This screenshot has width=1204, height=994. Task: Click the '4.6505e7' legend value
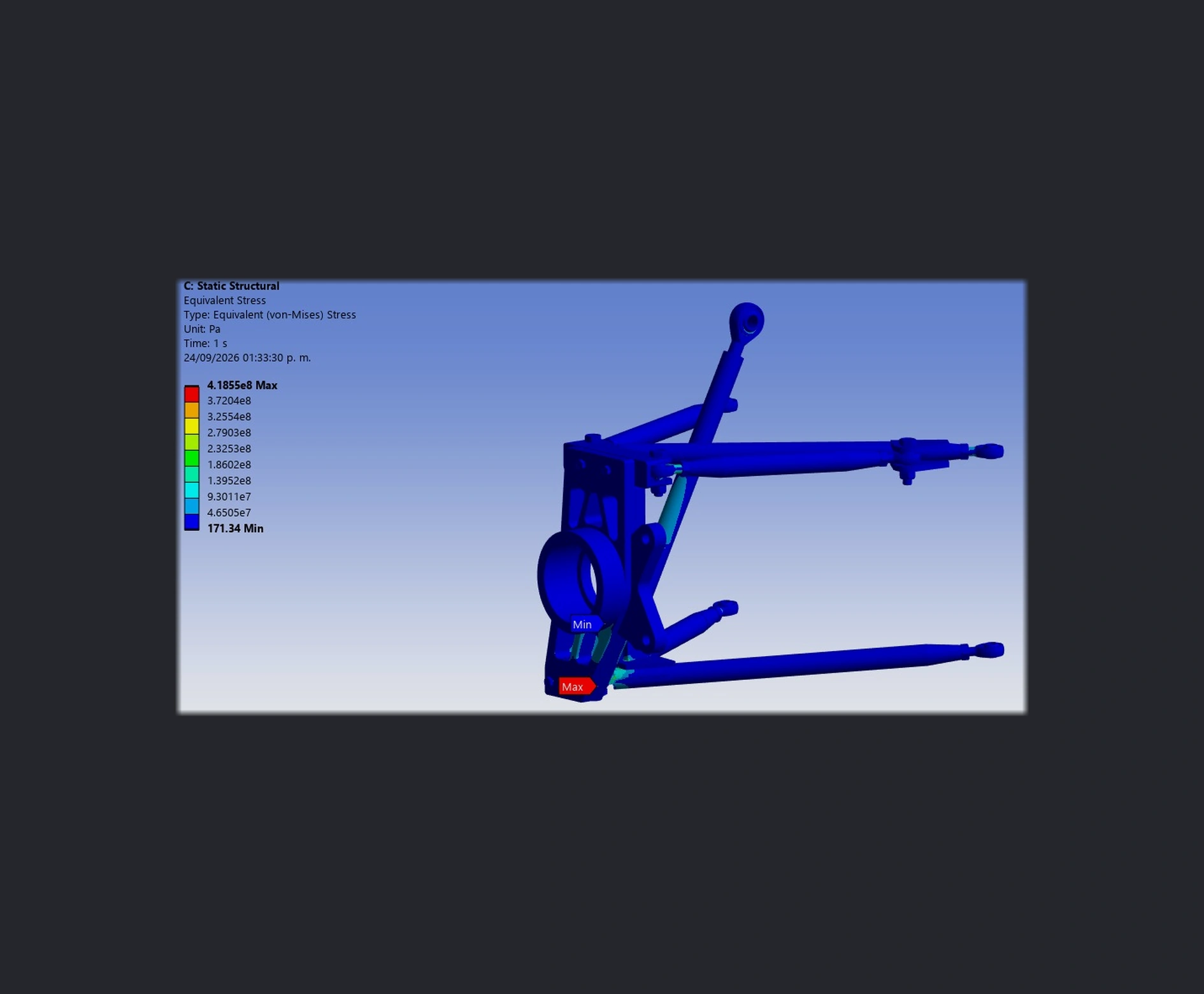[x=229, y=512]
